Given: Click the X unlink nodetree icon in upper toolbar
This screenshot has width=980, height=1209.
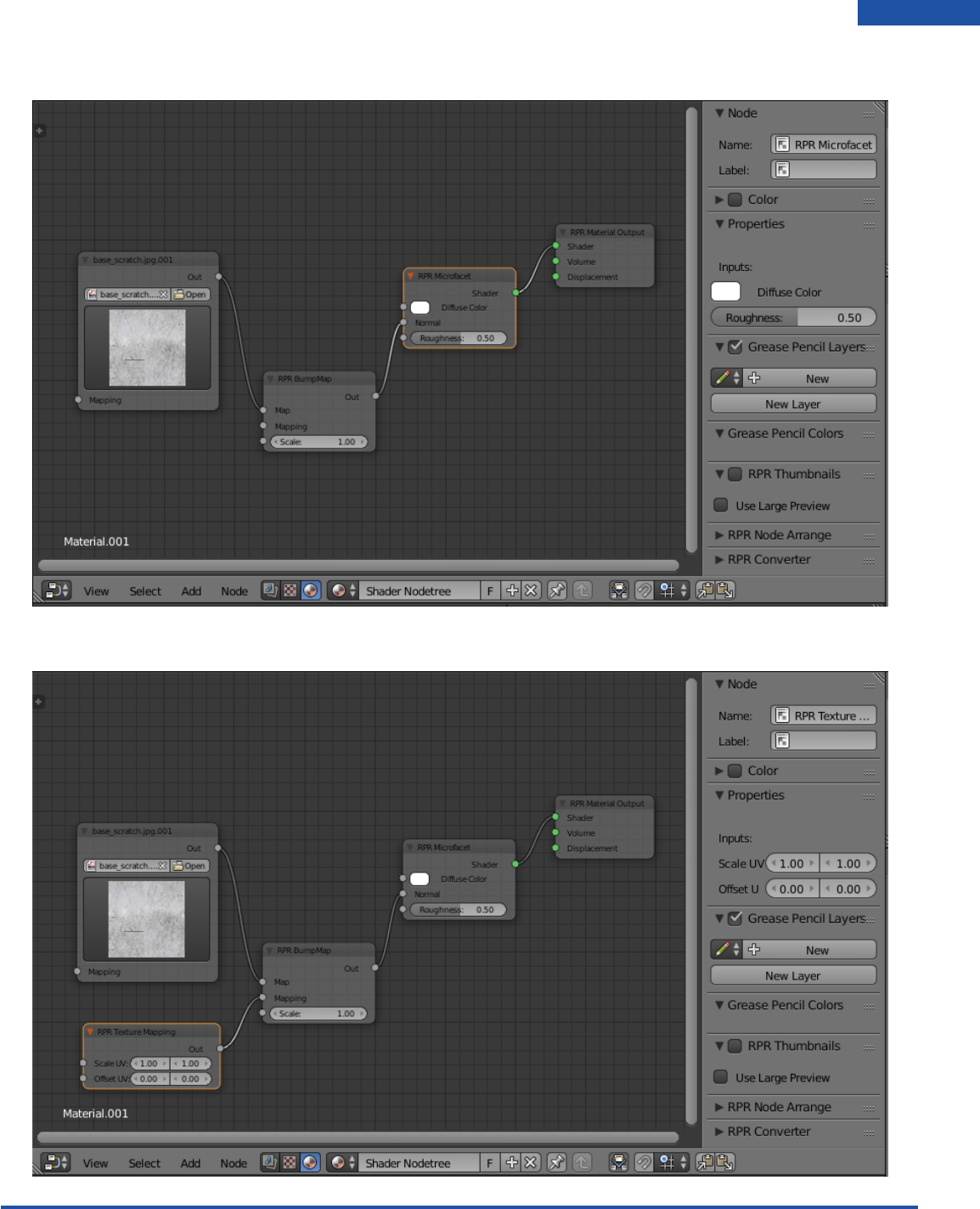Looking at the screenshot, I should point(531,590).
